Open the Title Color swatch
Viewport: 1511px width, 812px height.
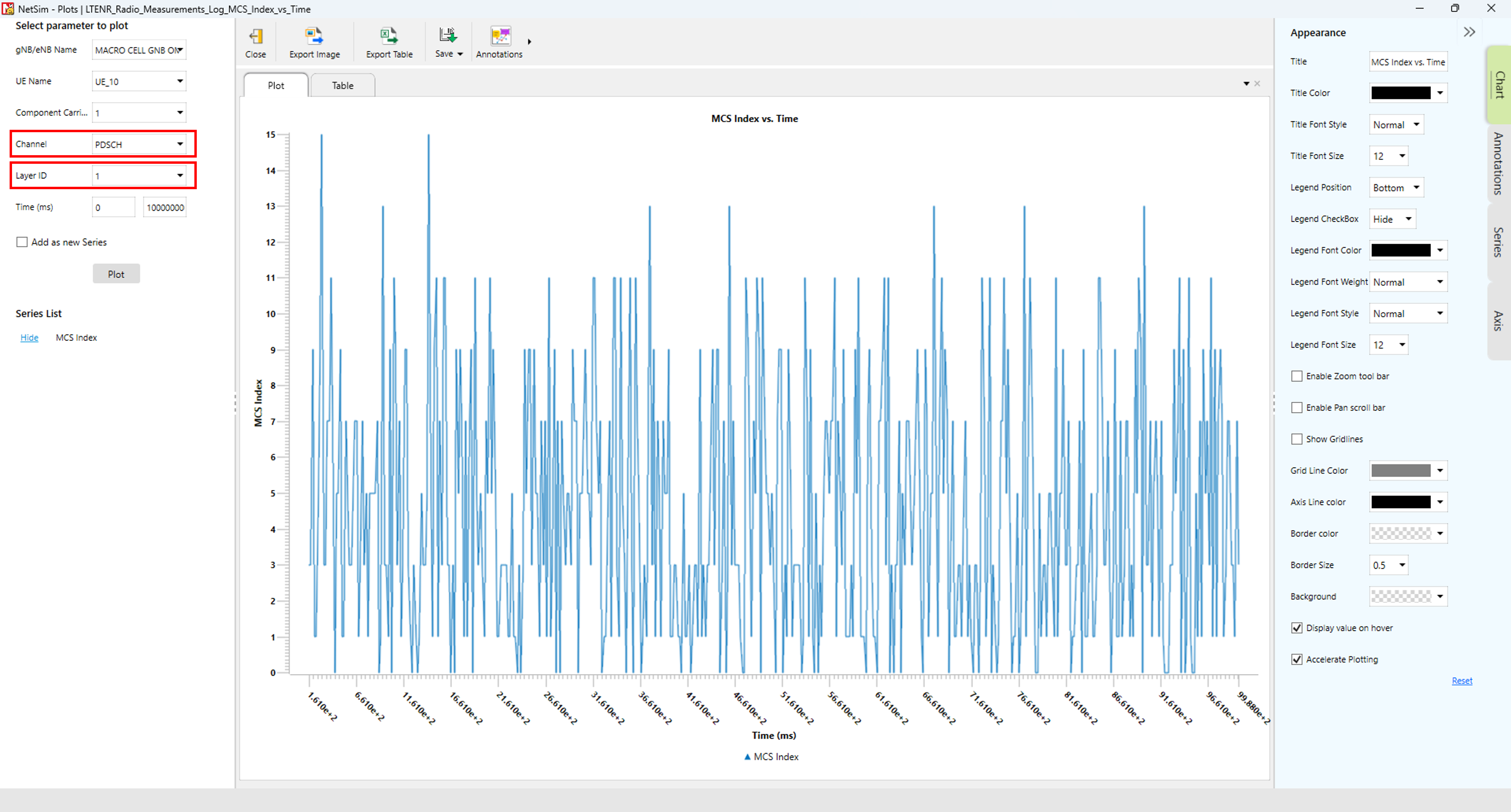[1401, 93]
